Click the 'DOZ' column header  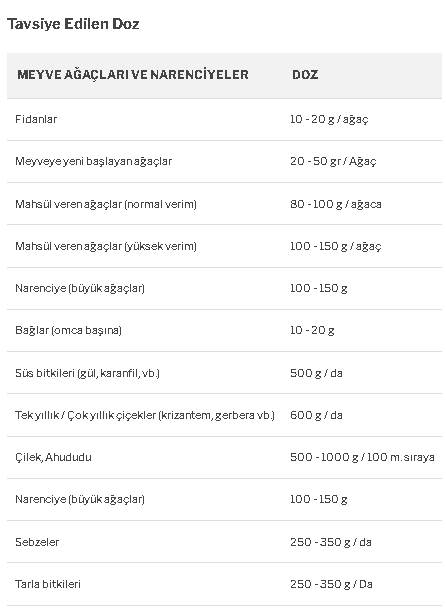click(x=305, y=75)
